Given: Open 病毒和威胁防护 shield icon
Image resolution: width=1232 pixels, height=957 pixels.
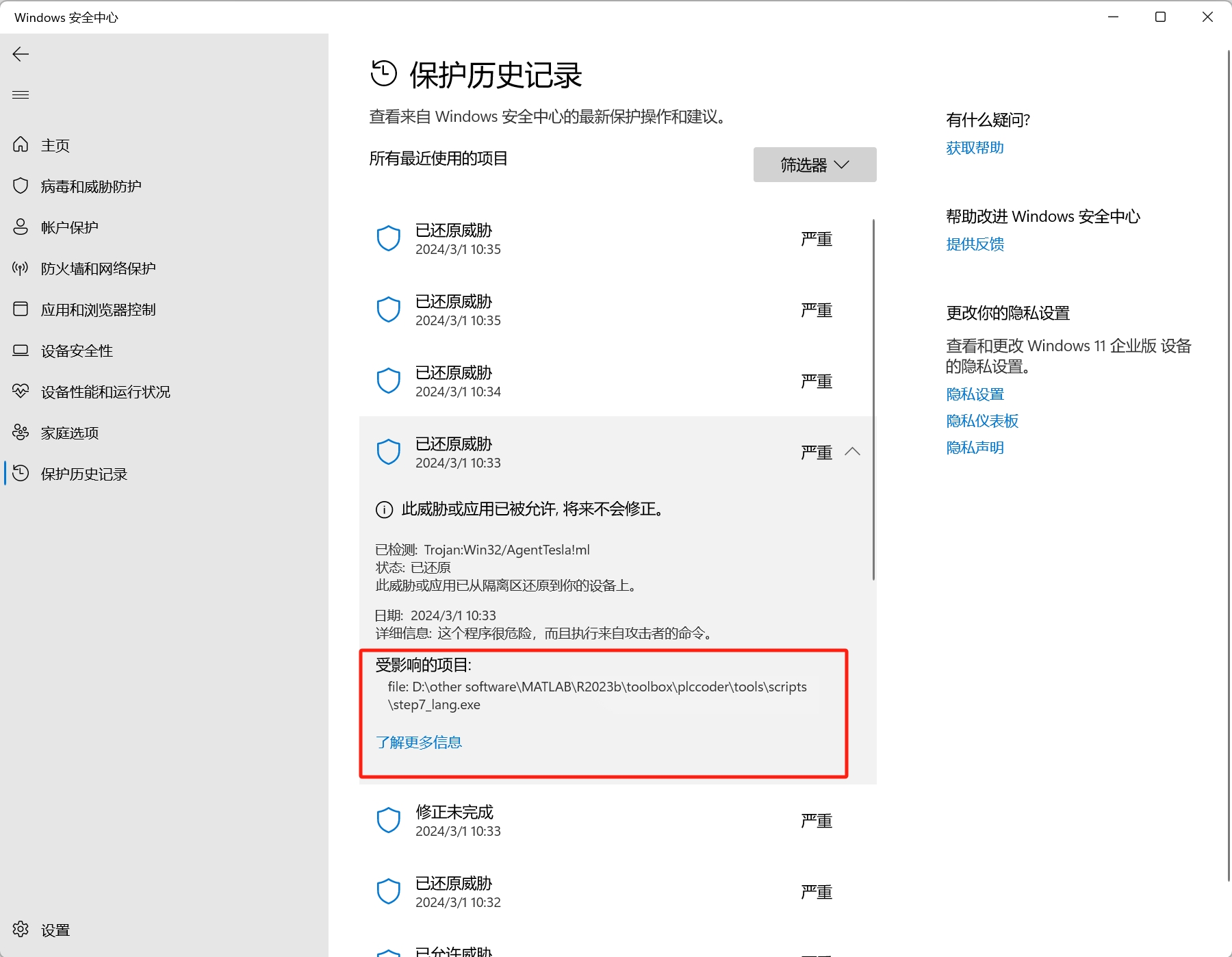Looking at the screenshot, I should 21,186.
